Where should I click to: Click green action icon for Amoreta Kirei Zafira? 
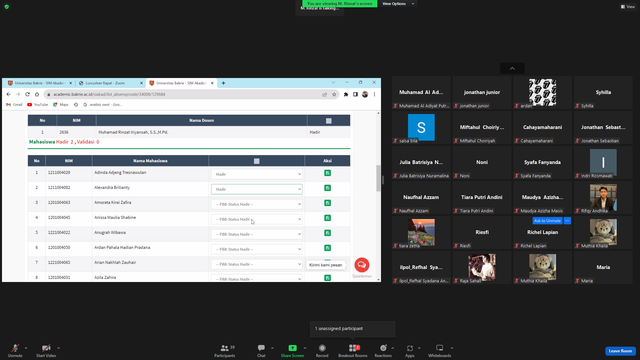[x=327, y=203]
